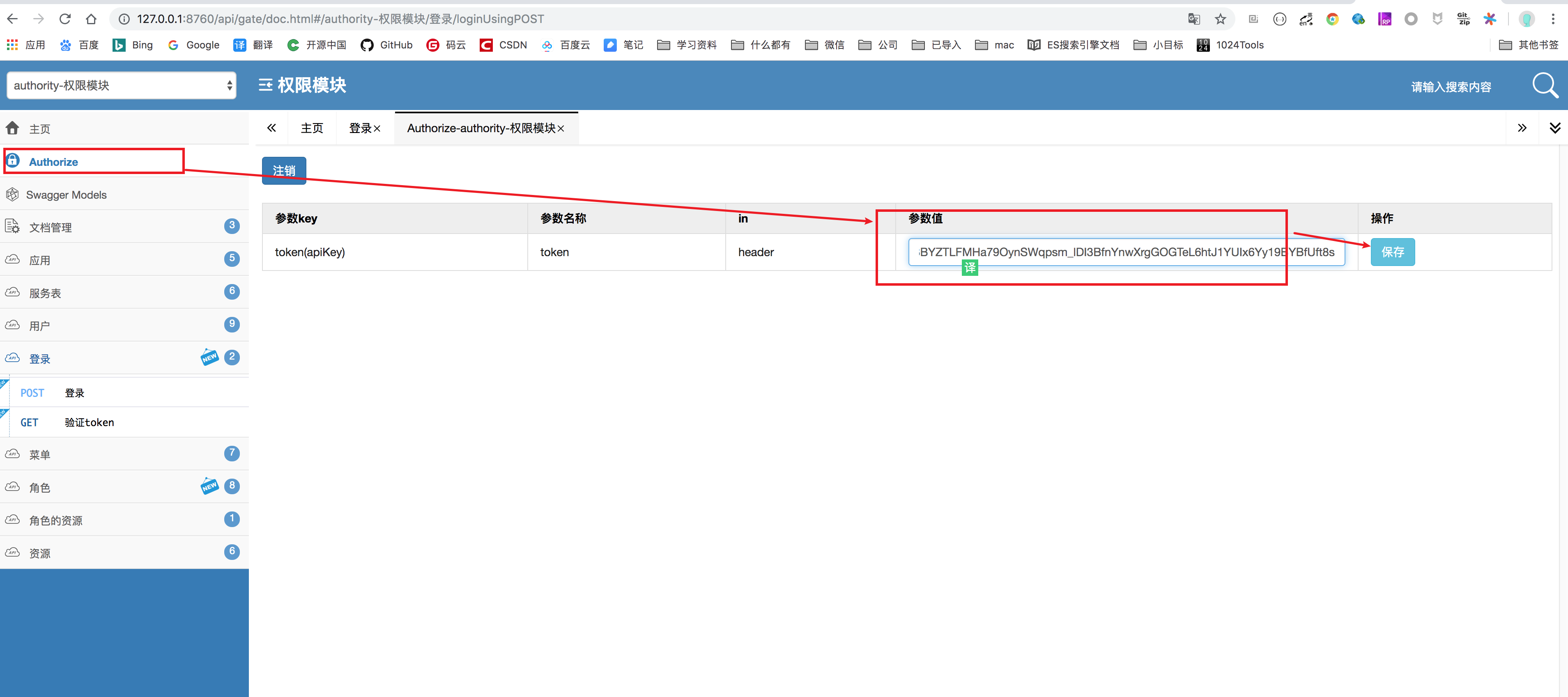The height and width of the screenshot is (697, 1568).
Task: Click the search icon in top right
Action: tap(1542, 85)
